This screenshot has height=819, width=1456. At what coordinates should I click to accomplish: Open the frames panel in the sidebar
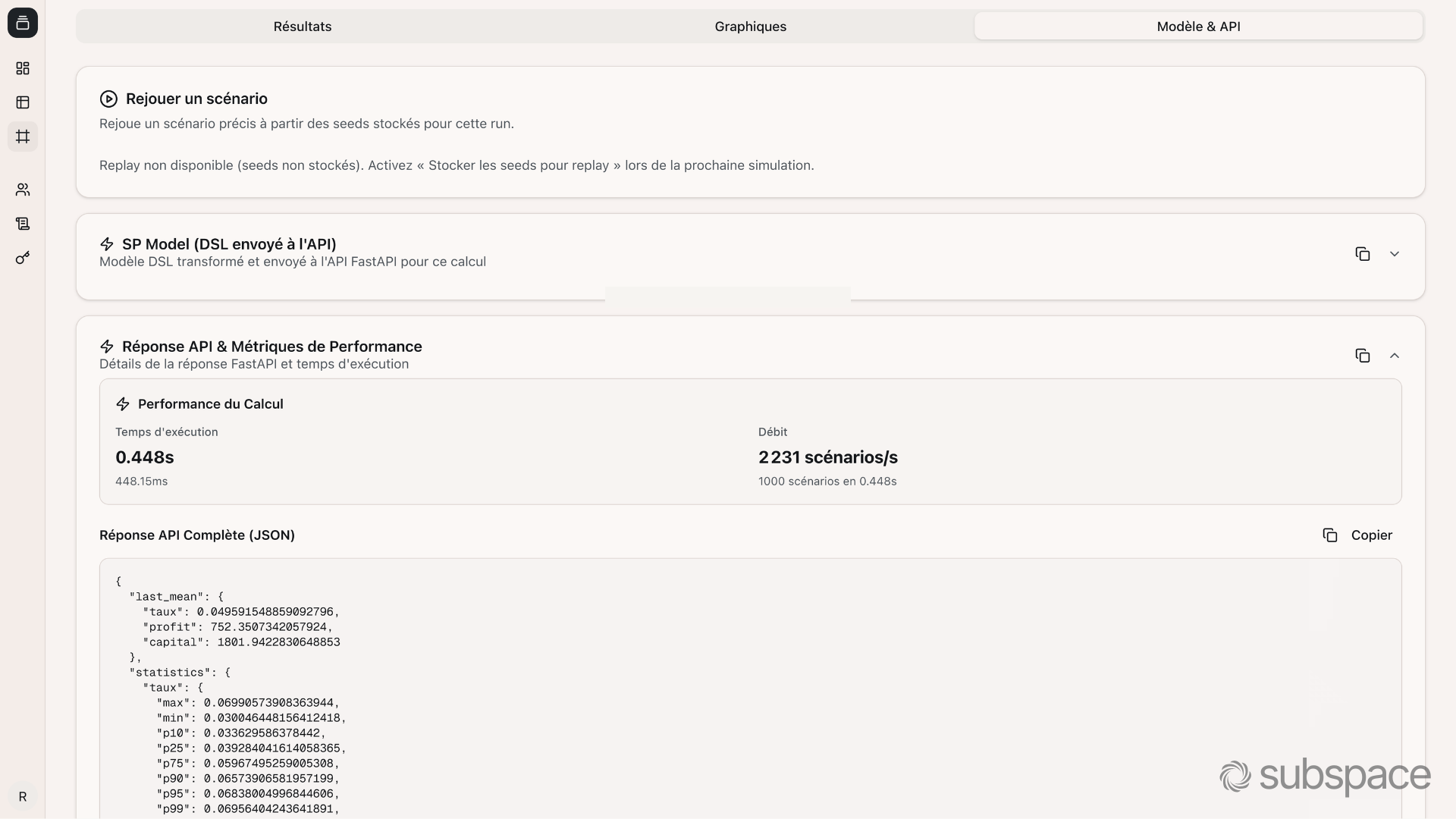click(x=23, y=136)
